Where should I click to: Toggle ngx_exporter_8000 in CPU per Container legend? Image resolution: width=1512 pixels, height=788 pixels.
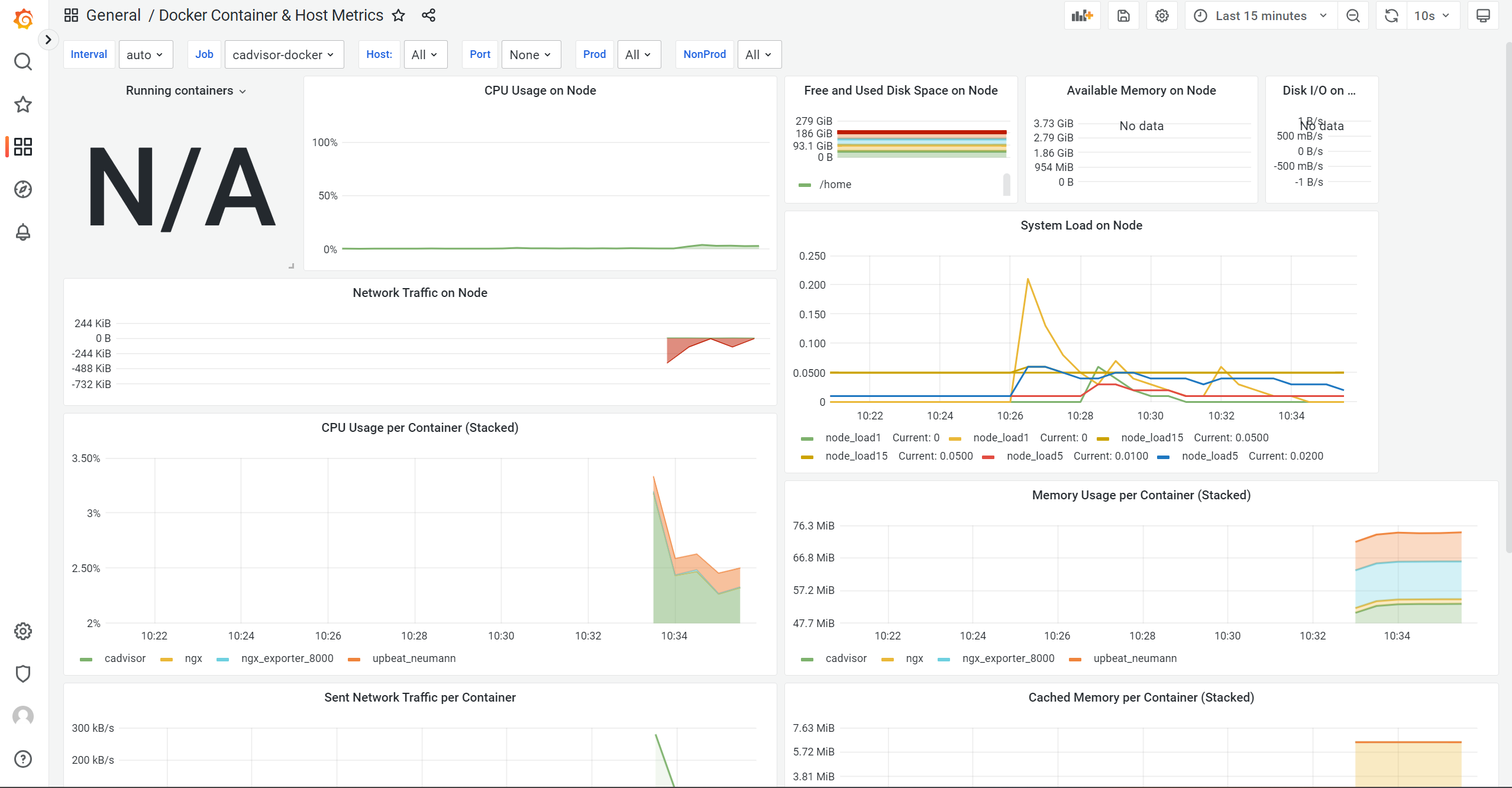[x=287, y=658]
